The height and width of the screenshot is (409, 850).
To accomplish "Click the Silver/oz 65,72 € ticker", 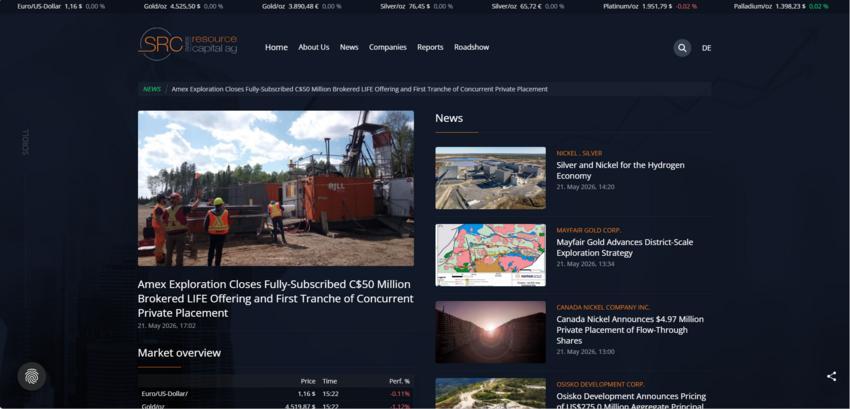I will coord(527,7).
